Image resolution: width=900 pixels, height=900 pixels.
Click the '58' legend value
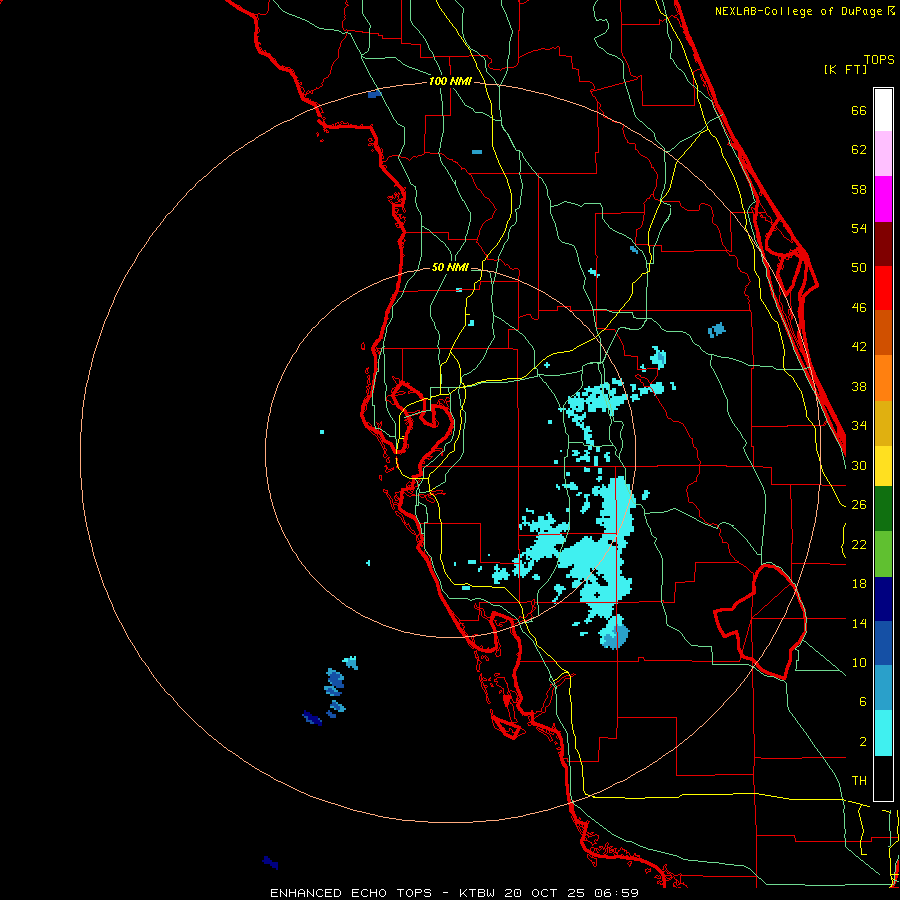[859, 189]
